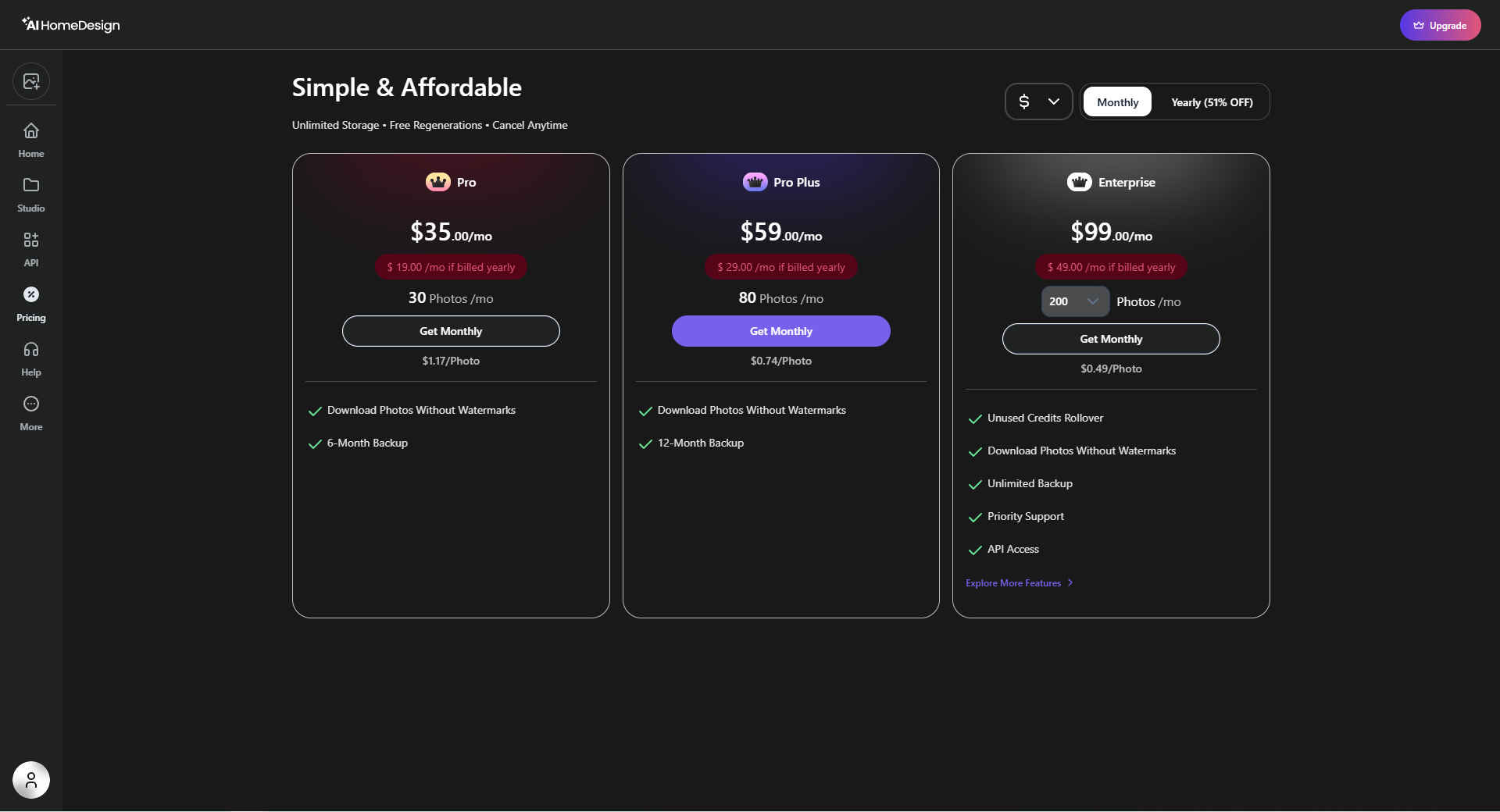The width and height of the screenshot is (1500, 812).
Task: Open the user profile avatar
Action: (31, 780)
